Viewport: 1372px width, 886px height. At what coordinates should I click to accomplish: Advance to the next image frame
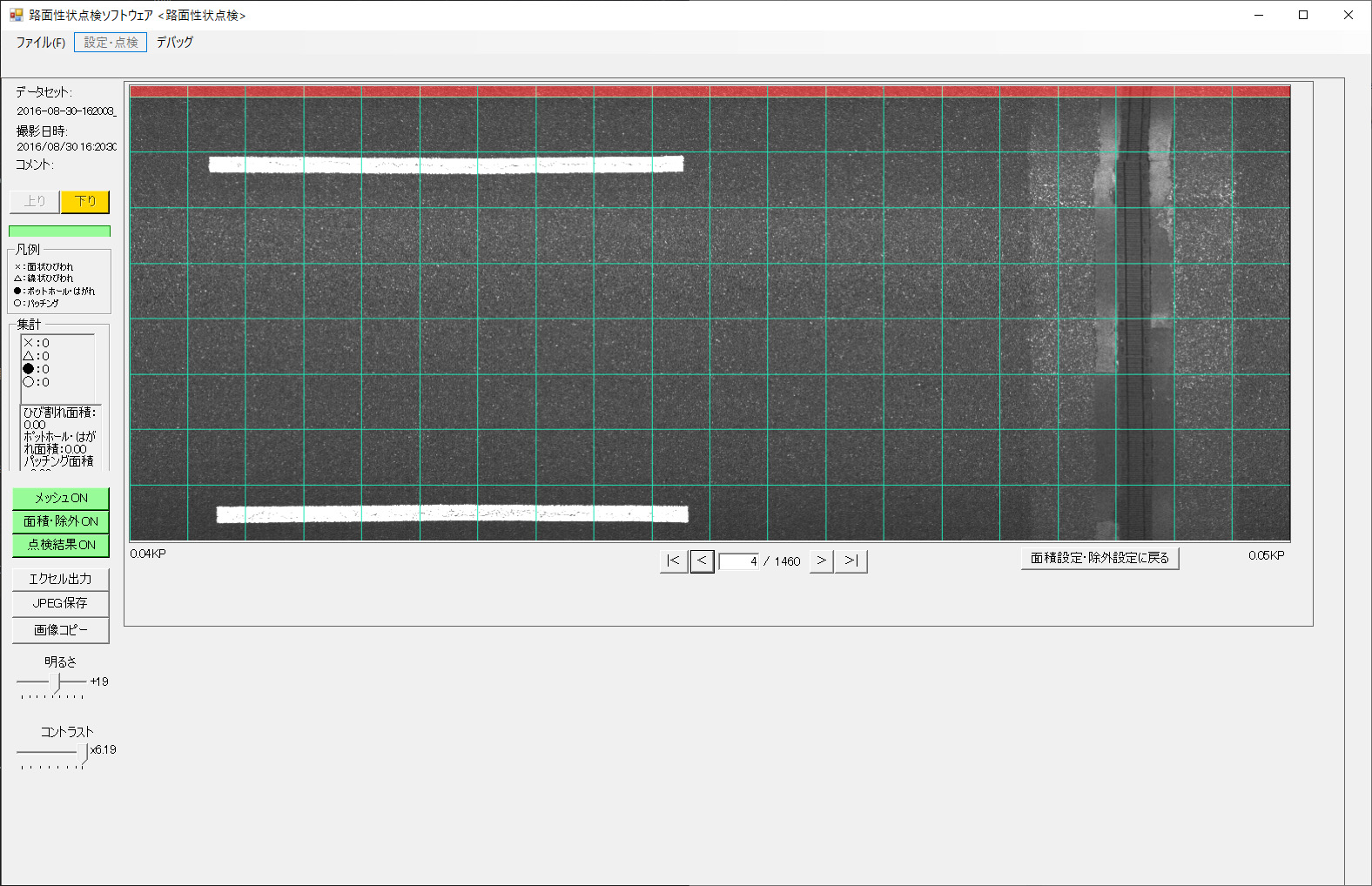pyautogui.click(x=821, y=561)
